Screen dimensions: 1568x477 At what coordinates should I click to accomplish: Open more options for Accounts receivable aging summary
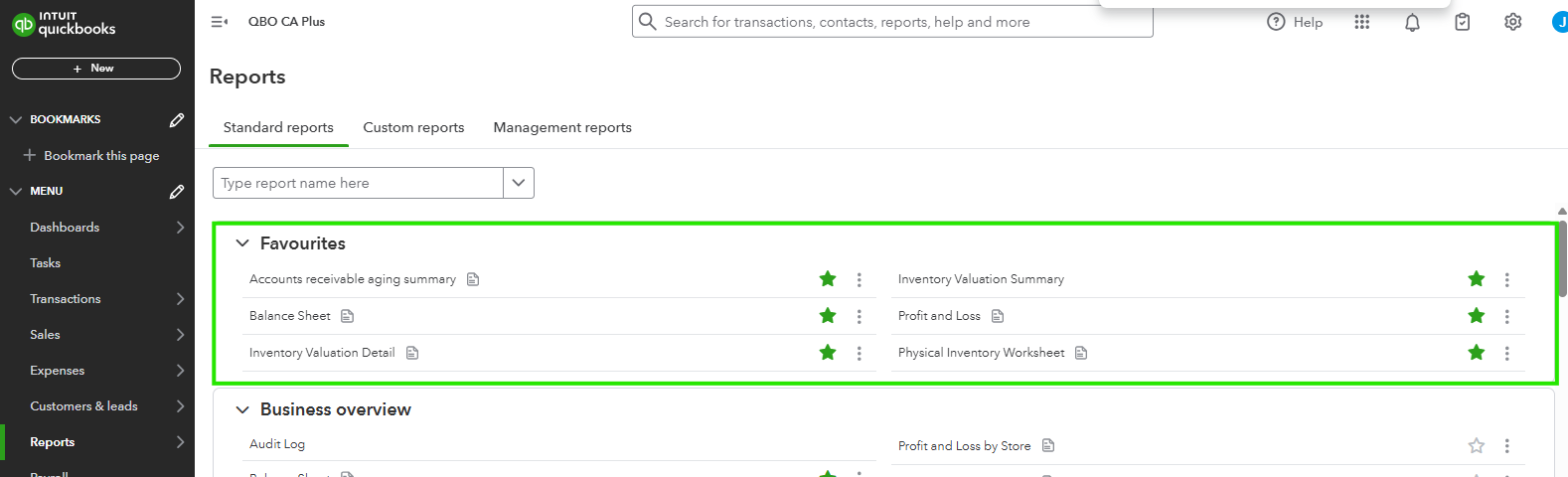tap(860, 280)
